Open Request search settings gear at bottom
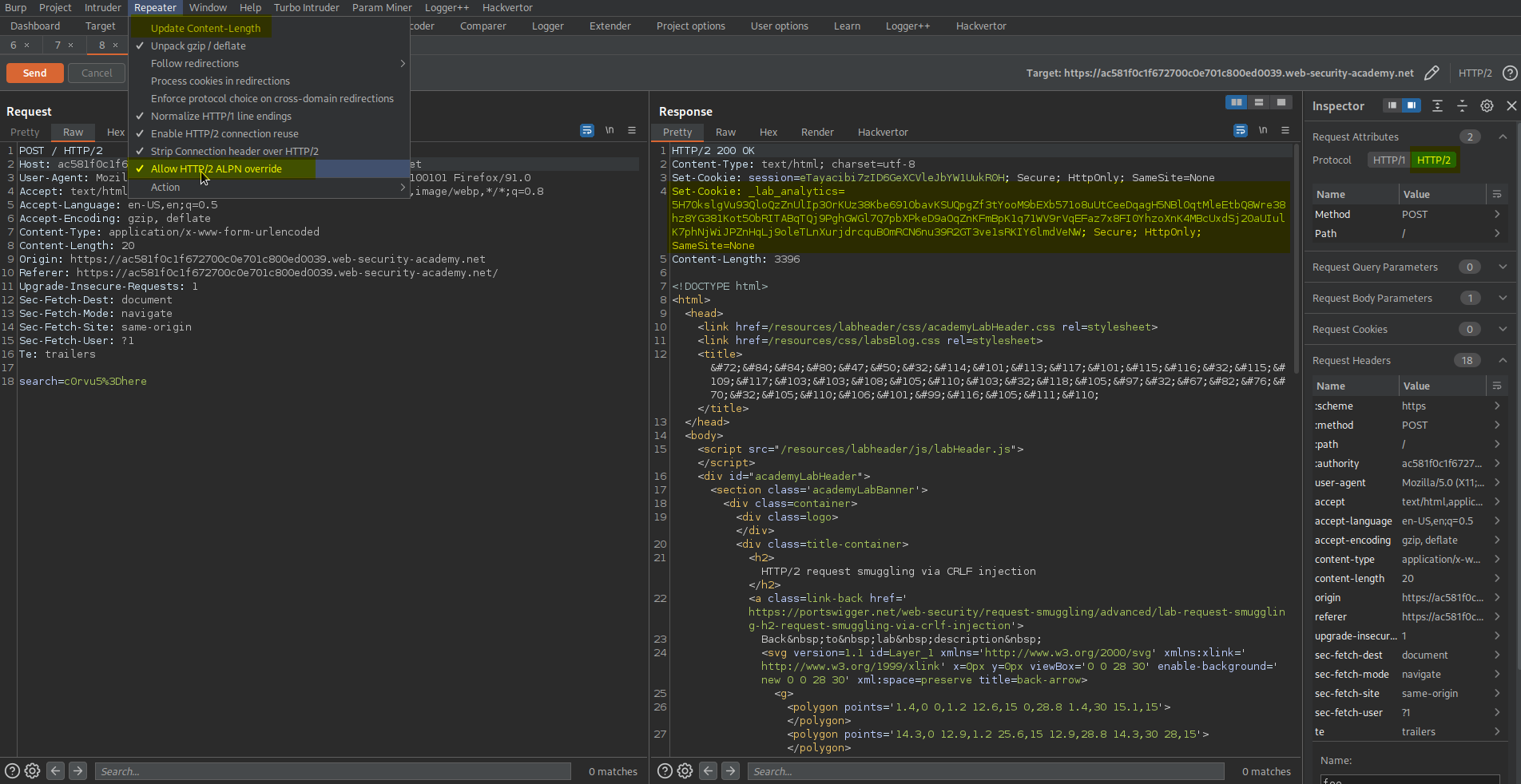This screenshot has height=784, width=1521. tap(33, 771)
